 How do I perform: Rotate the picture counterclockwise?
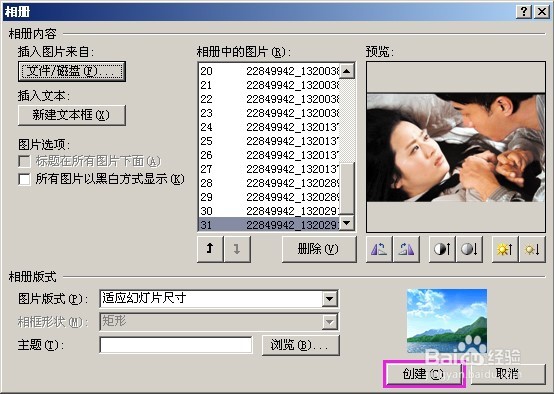tap(379, 249)
